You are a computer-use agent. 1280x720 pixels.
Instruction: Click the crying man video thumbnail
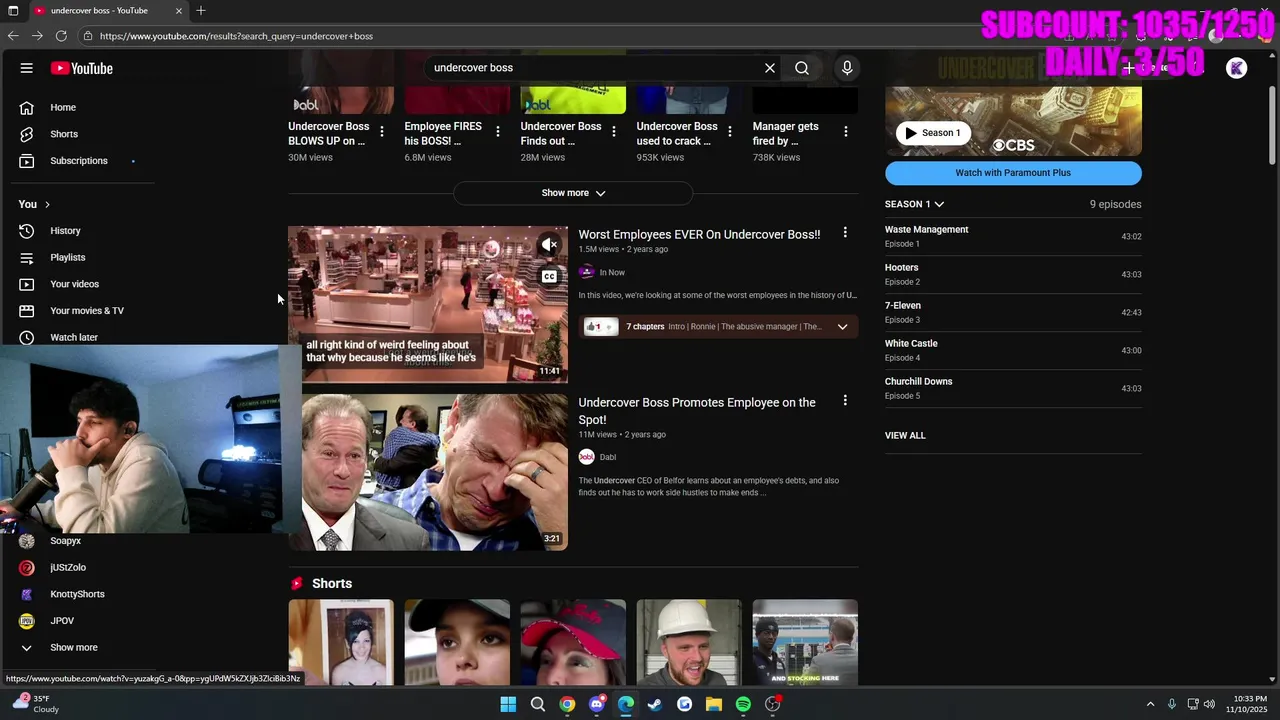tap(428, 472)
